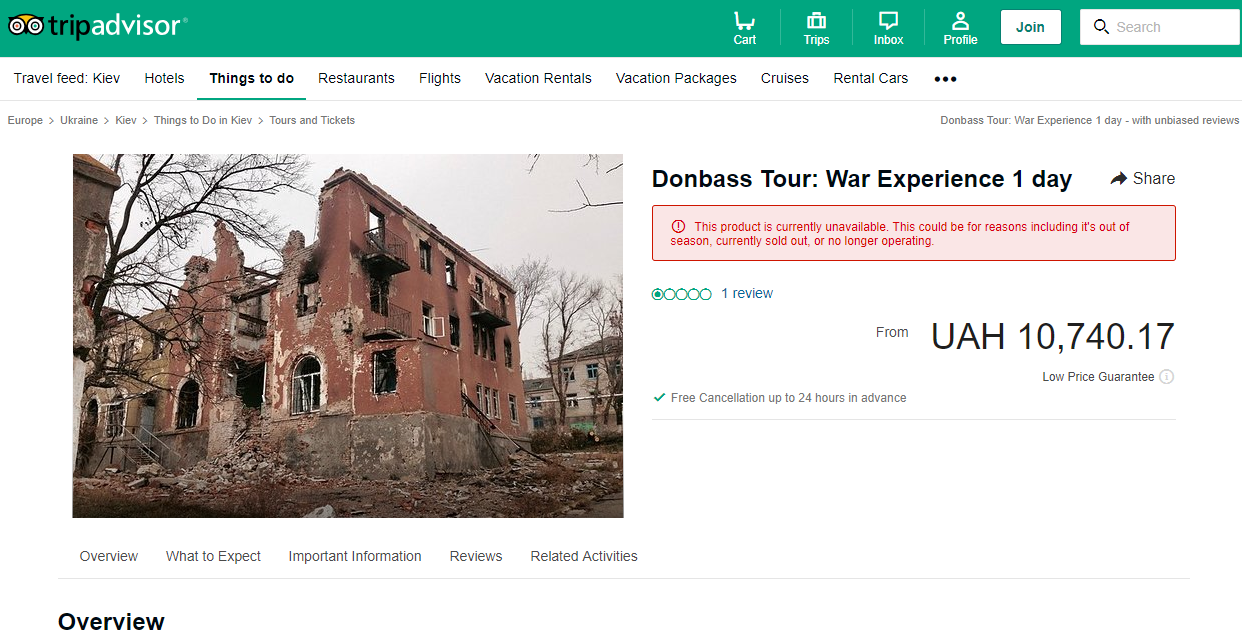Screen dimensions: 1242x640
Task: Open the Trips suitcase icon
Action: click(816, 21)
